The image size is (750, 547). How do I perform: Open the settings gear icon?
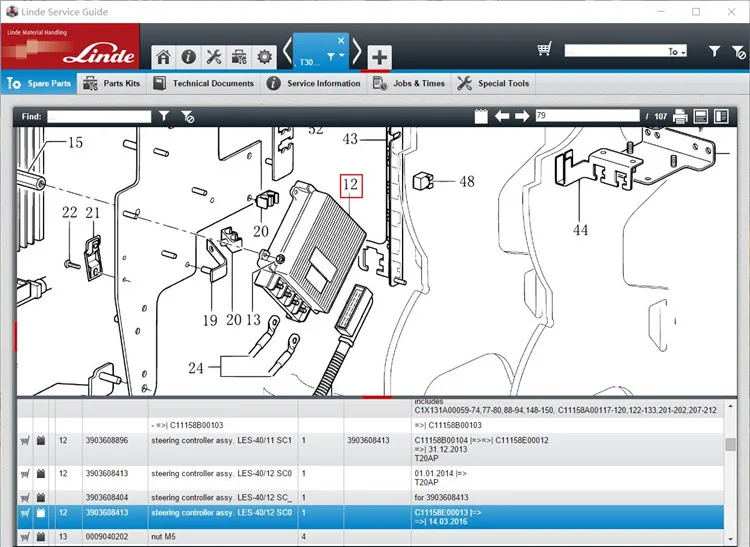point(265,57)
